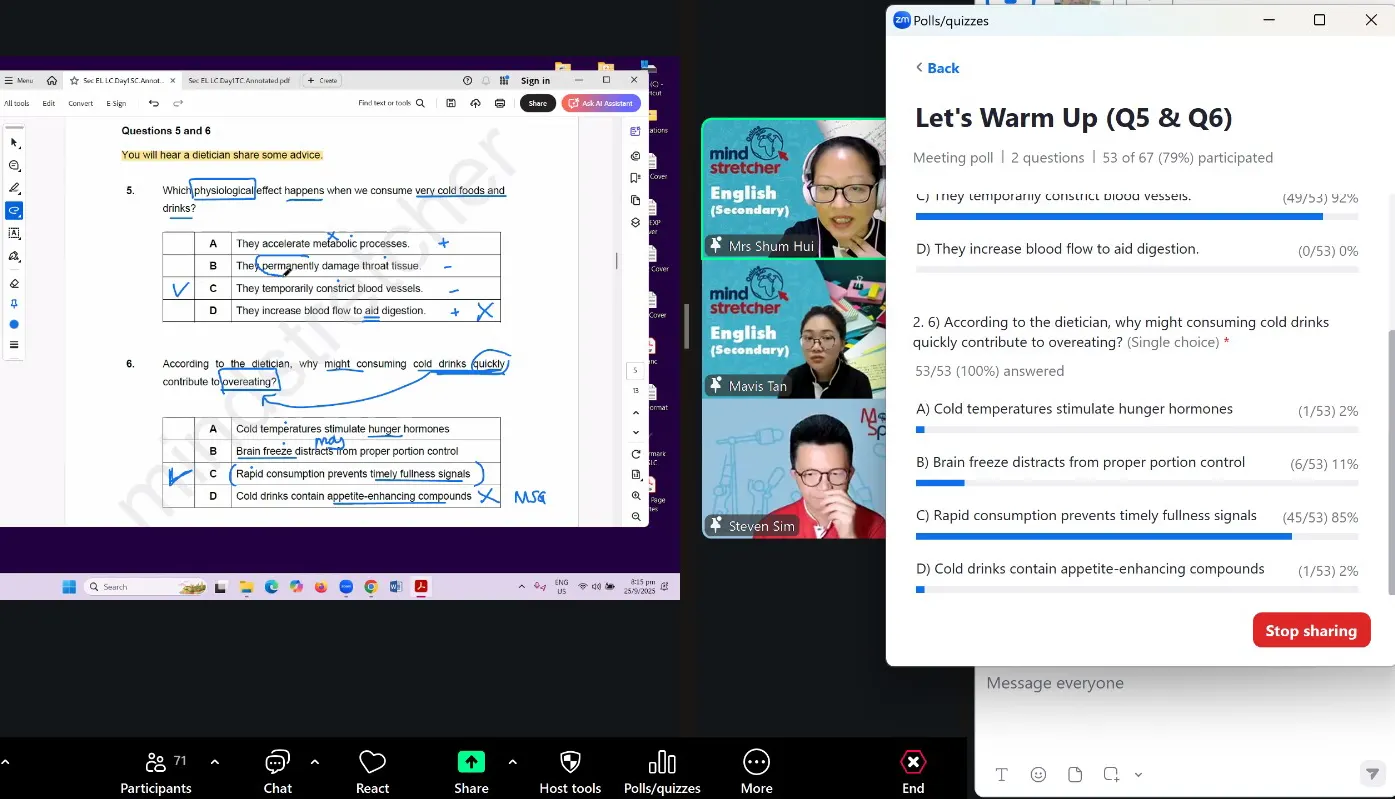1395x799 pixels.
Task: Expand the arrow next to Share
Action: click(x=512, y=762)
